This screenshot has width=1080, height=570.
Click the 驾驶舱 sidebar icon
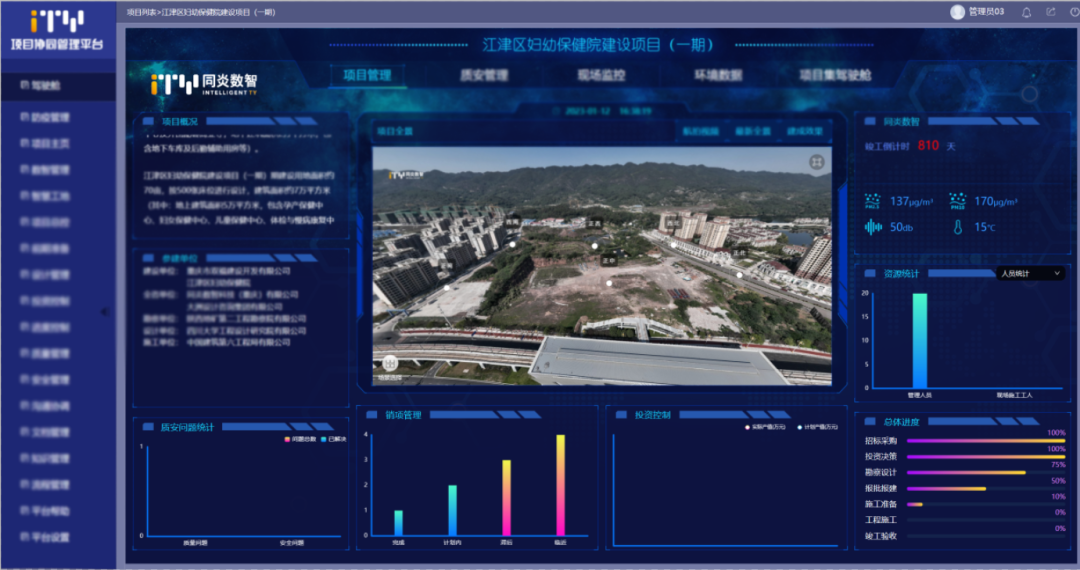[25, 87]
